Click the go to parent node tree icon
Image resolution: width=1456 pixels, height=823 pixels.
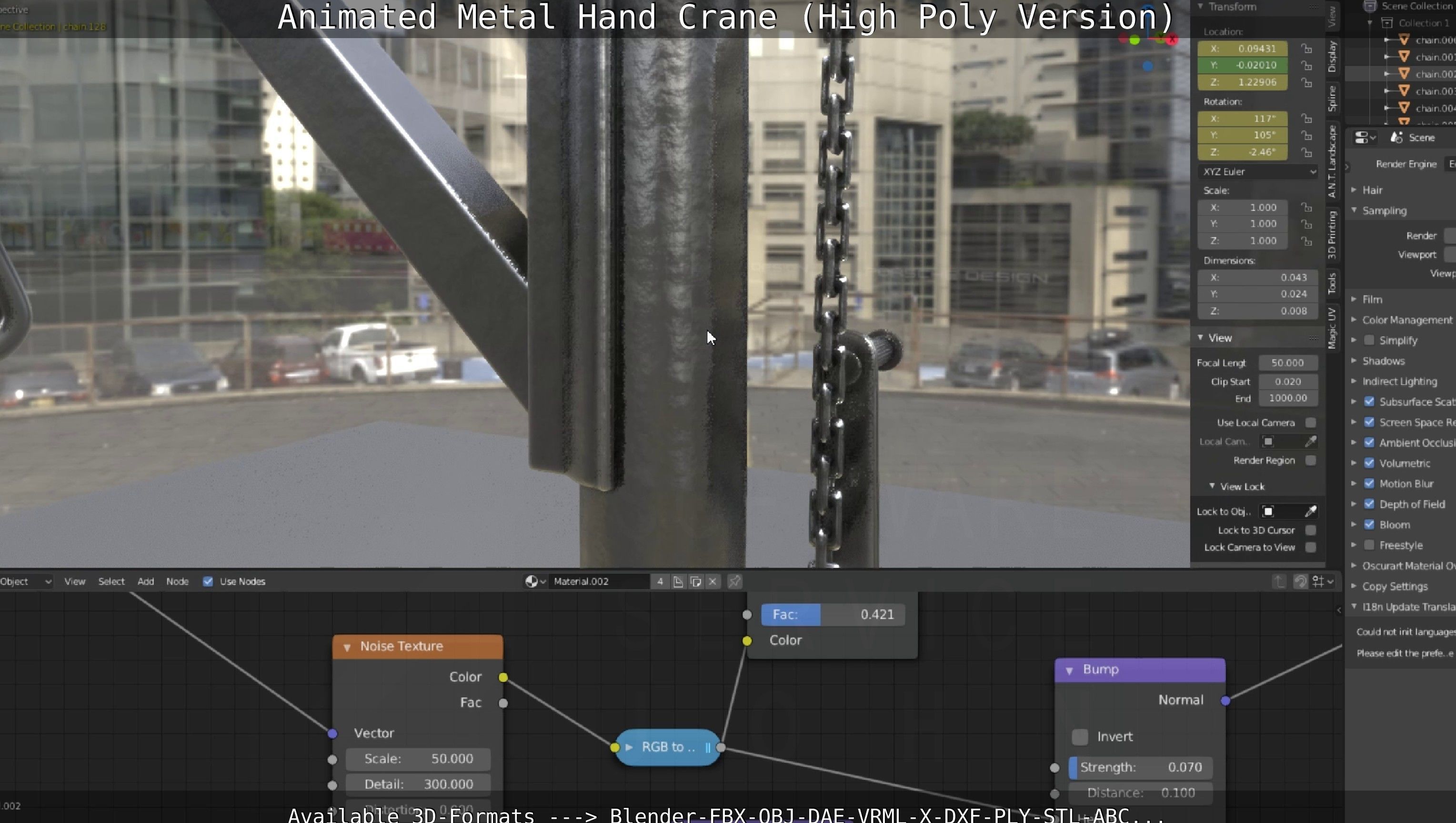(1279, 581)
